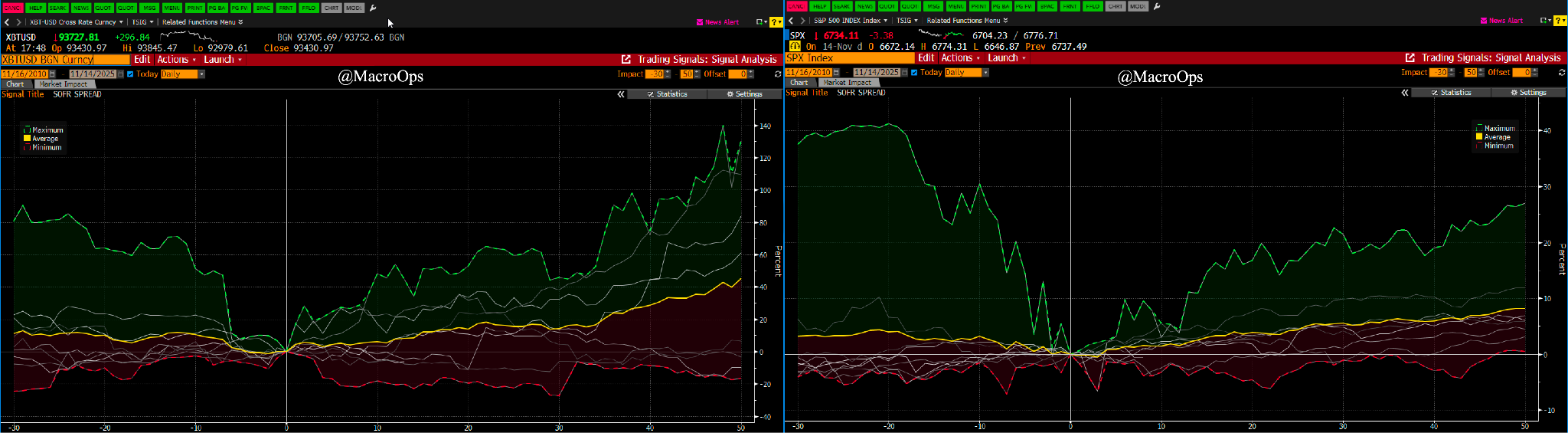
Task: Click the wrench icon in left window toolbar
Action: pos(373,8)
